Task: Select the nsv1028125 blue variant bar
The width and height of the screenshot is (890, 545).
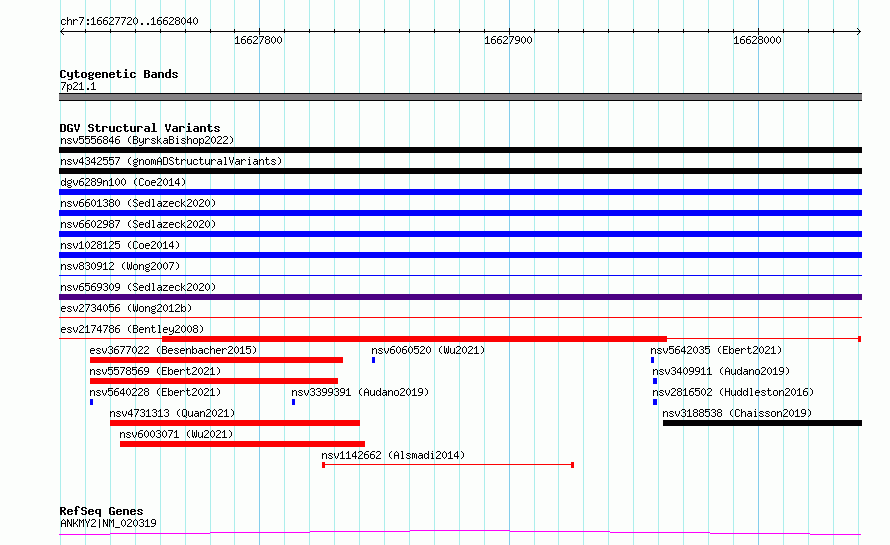Action: coord(460,255)
